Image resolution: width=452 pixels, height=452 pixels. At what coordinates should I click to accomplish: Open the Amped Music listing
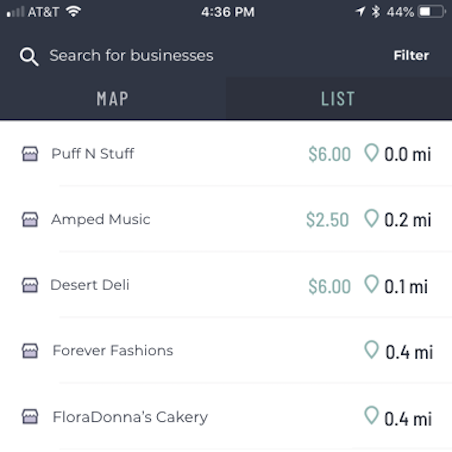point(226,219)
